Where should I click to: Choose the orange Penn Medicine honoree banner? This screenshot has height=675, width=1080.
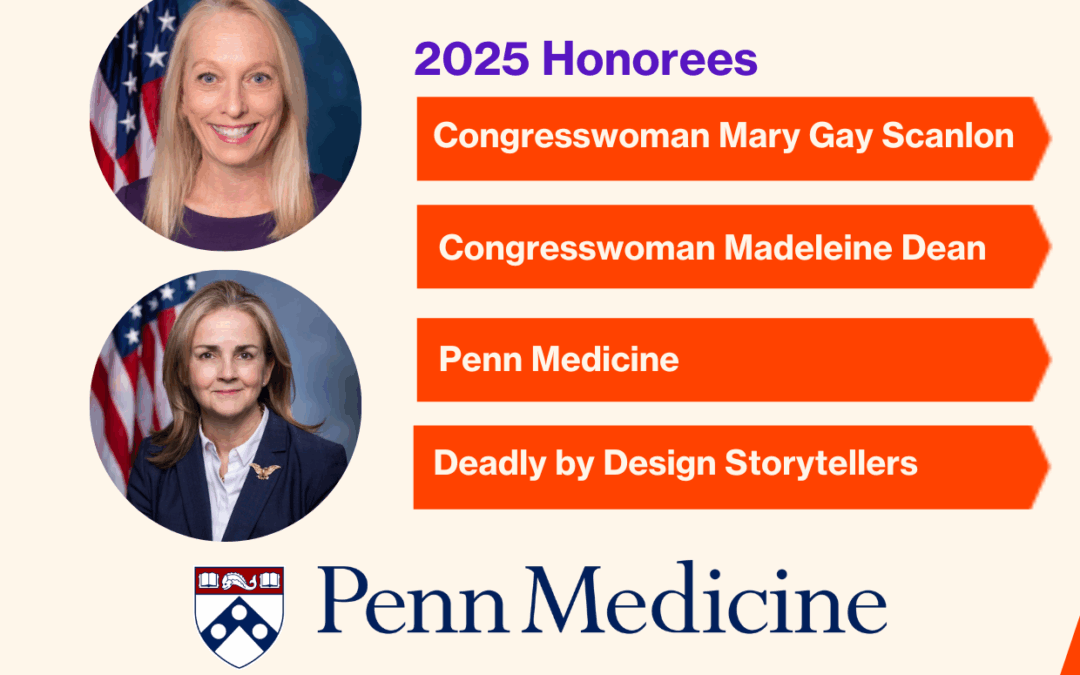733,360
